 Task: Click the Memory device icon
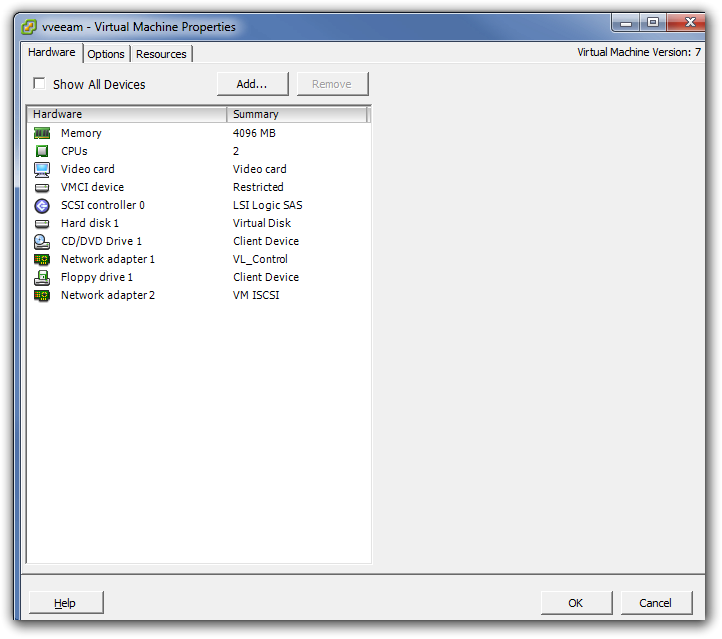pos(42,133)
